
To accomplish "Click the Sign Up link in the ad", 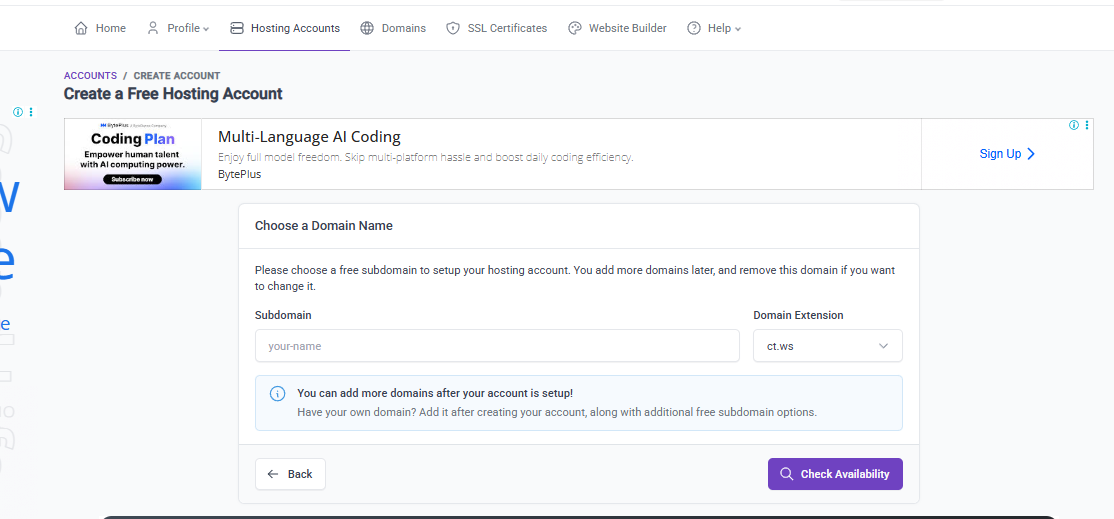I will pyautogui.click(x=1007, y=154).
